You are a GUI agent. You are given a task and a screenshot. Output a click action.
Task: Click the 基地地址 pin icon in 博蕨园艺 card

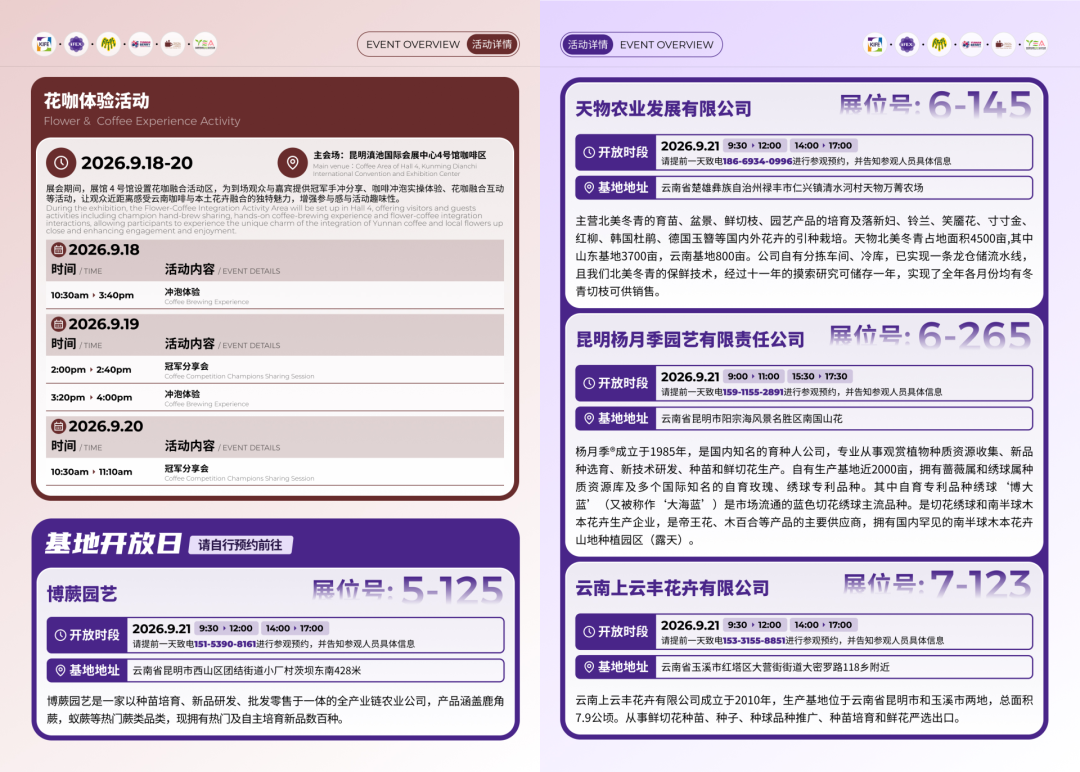[x=60, y=670]
